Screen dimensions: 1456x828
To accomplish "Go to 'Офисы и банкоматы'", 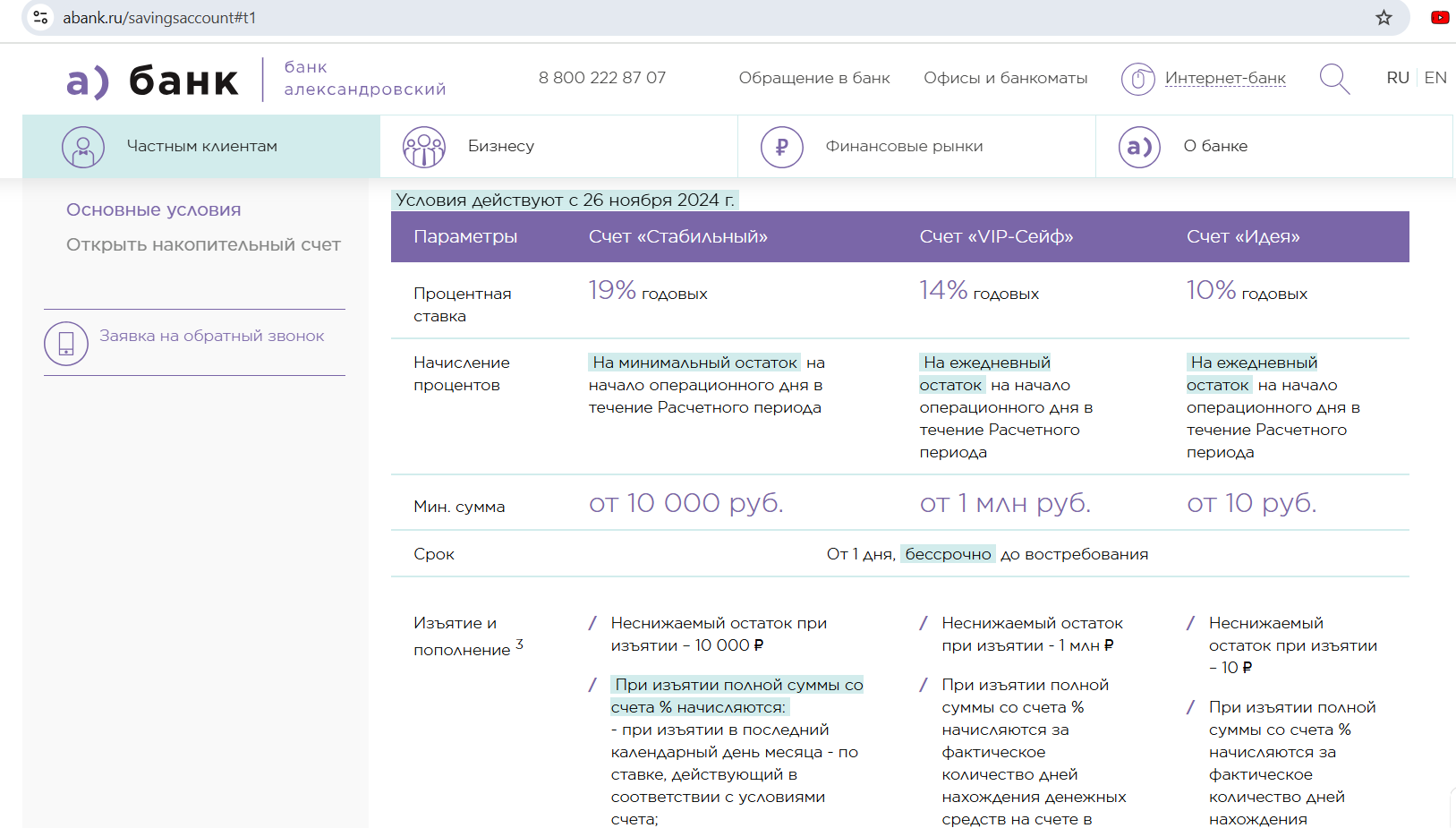I will 1005,78.
